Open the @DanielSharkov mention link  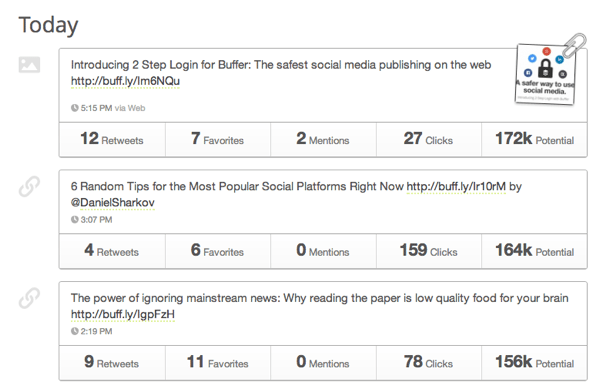coord(112,203)
